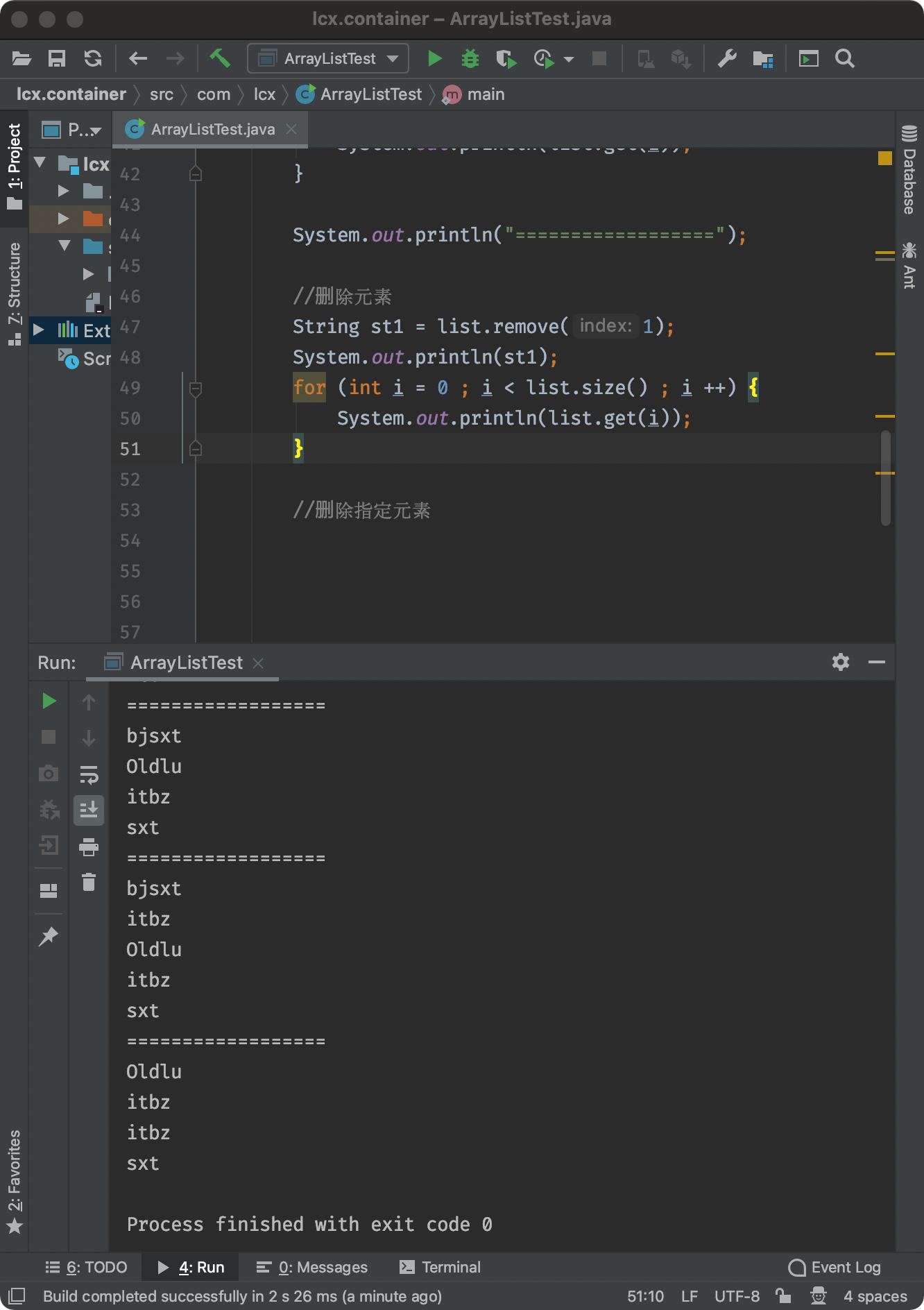924x1310 pixels.
Task: Open the ArrayListTest run configuration dropdown
Action: (328, 59)
